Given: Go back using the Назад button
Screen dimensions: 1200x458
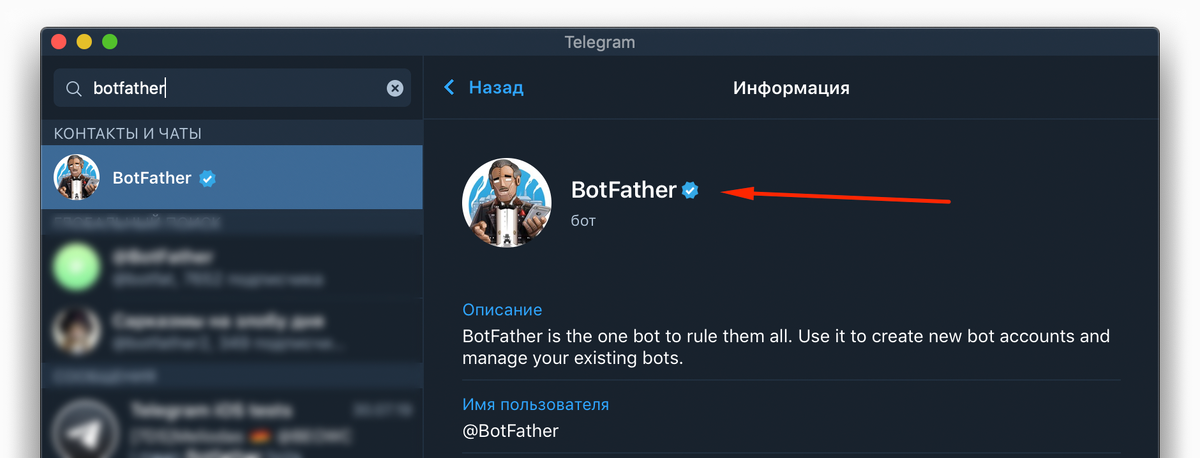Looking at the screenshot, I should [x=484, y=88].
